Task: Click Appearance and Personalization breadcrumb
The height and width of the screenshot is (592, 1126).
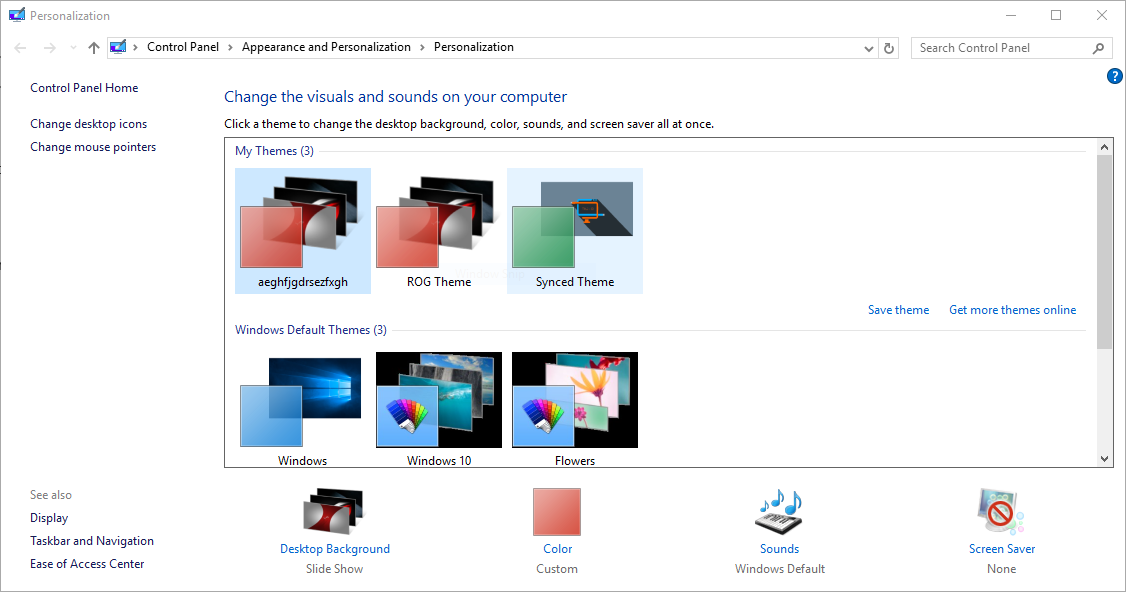Action: tap(326, 47)
